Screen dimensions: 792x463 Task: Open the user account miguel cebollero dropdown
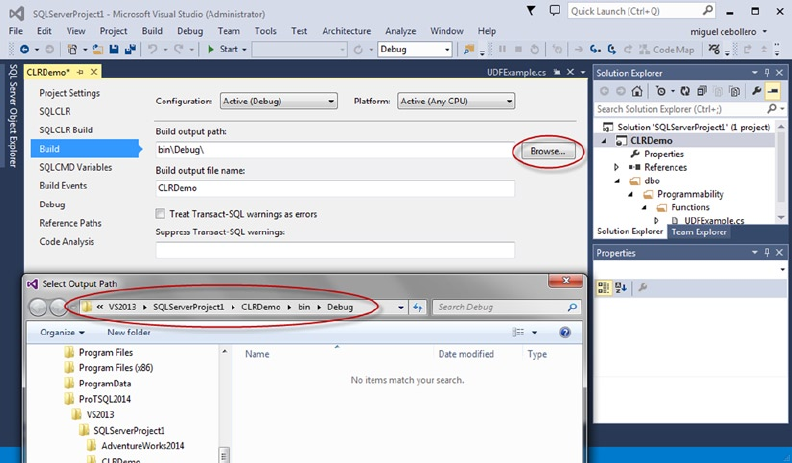click(728, 31)
